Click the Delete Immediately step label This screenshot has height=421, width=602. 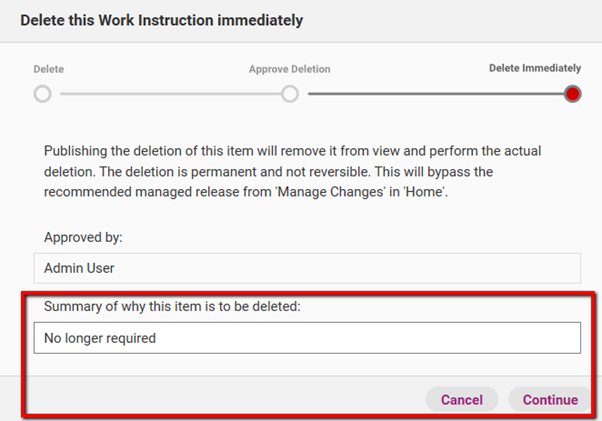[x=535, y=68]
